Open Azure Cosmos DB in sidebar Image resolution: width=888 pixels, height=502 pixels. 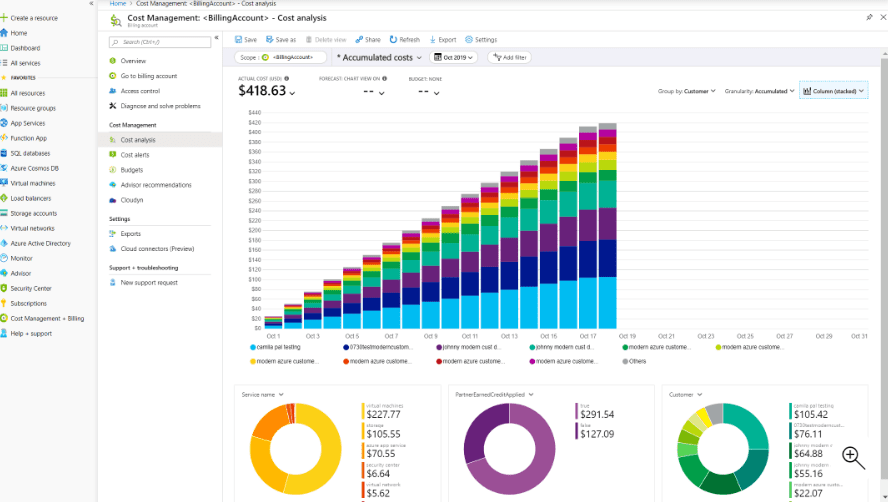coord(34,168)
